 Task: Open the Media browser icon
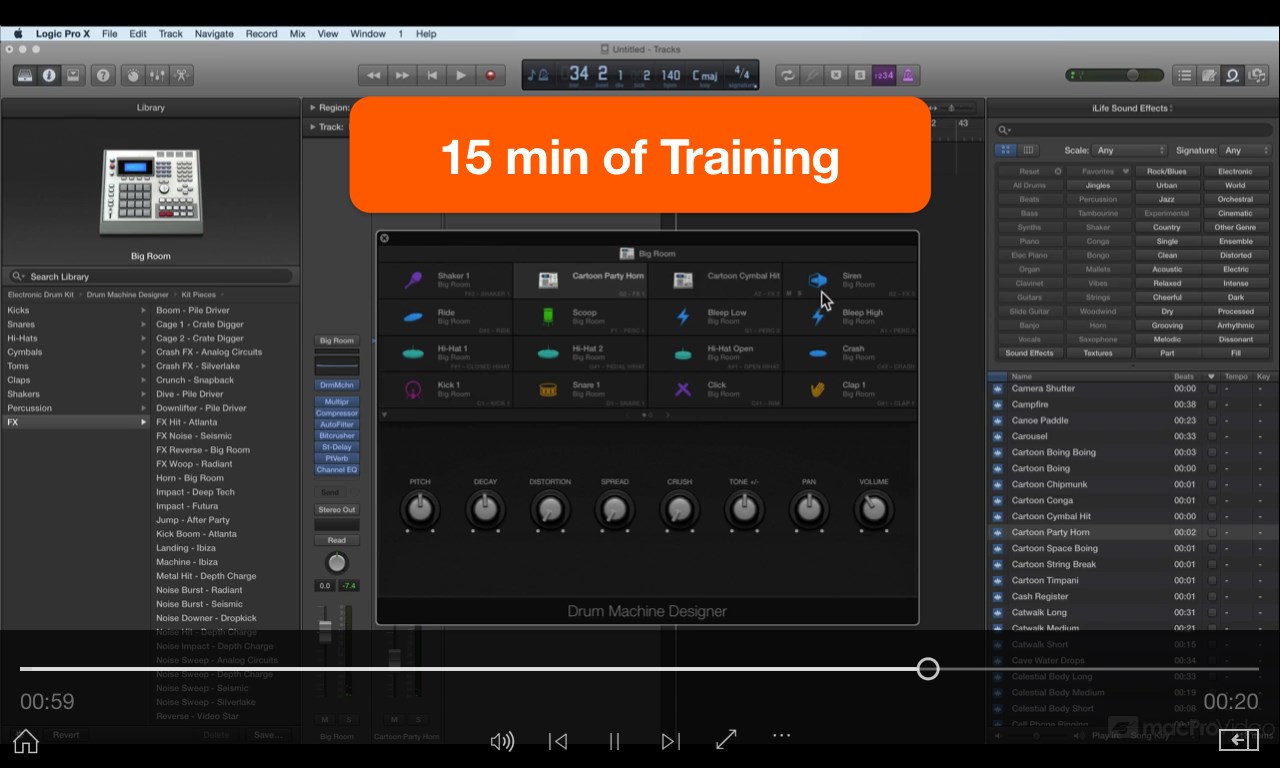1257,75
